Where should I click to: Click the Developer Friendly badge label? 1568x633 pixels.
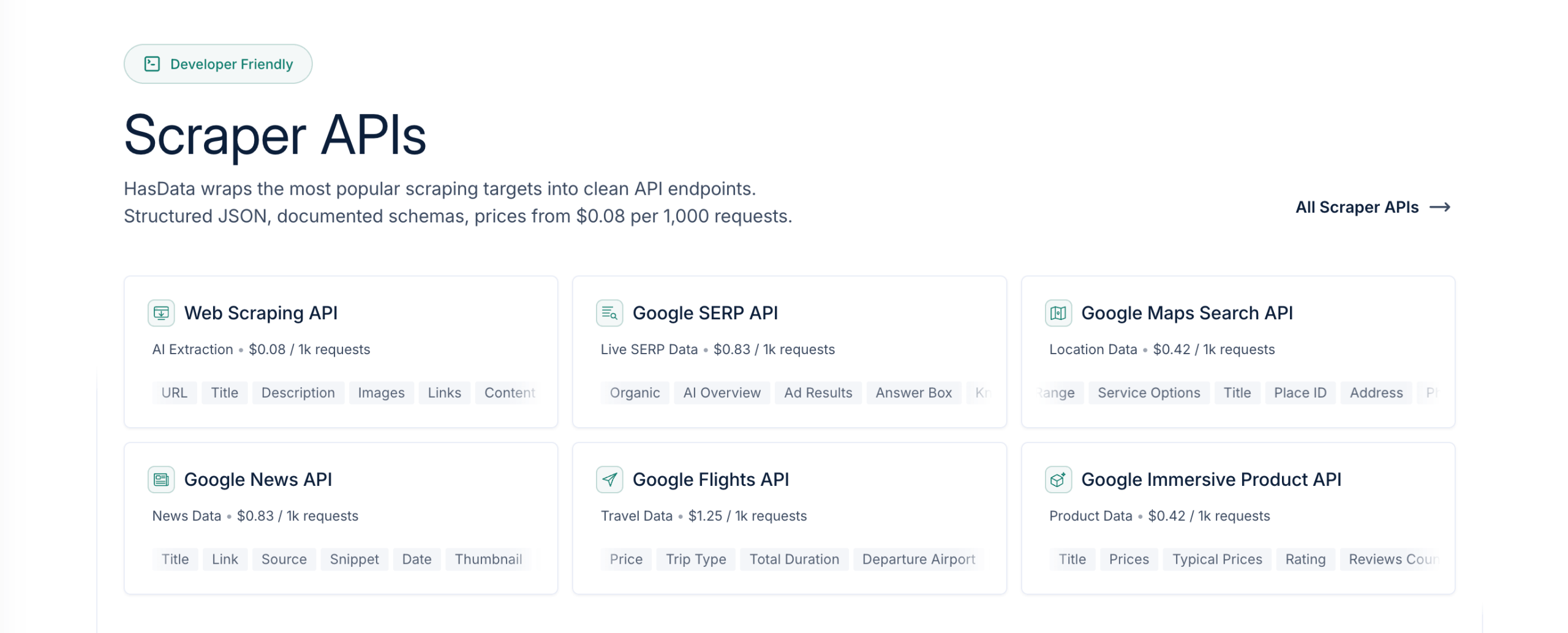tap(232, 64)
